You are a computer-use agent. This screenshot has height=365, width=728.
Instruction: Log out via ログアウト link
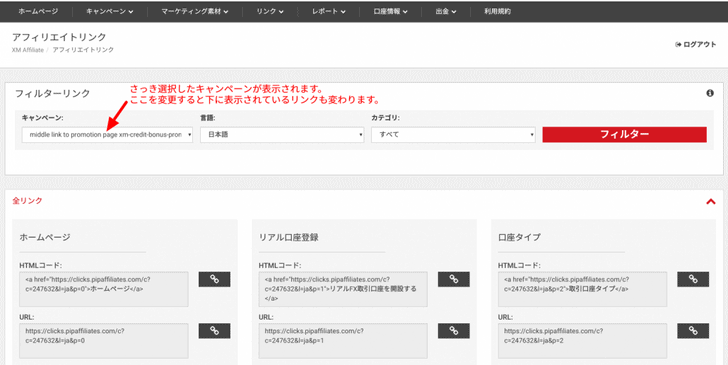(696, 45)
